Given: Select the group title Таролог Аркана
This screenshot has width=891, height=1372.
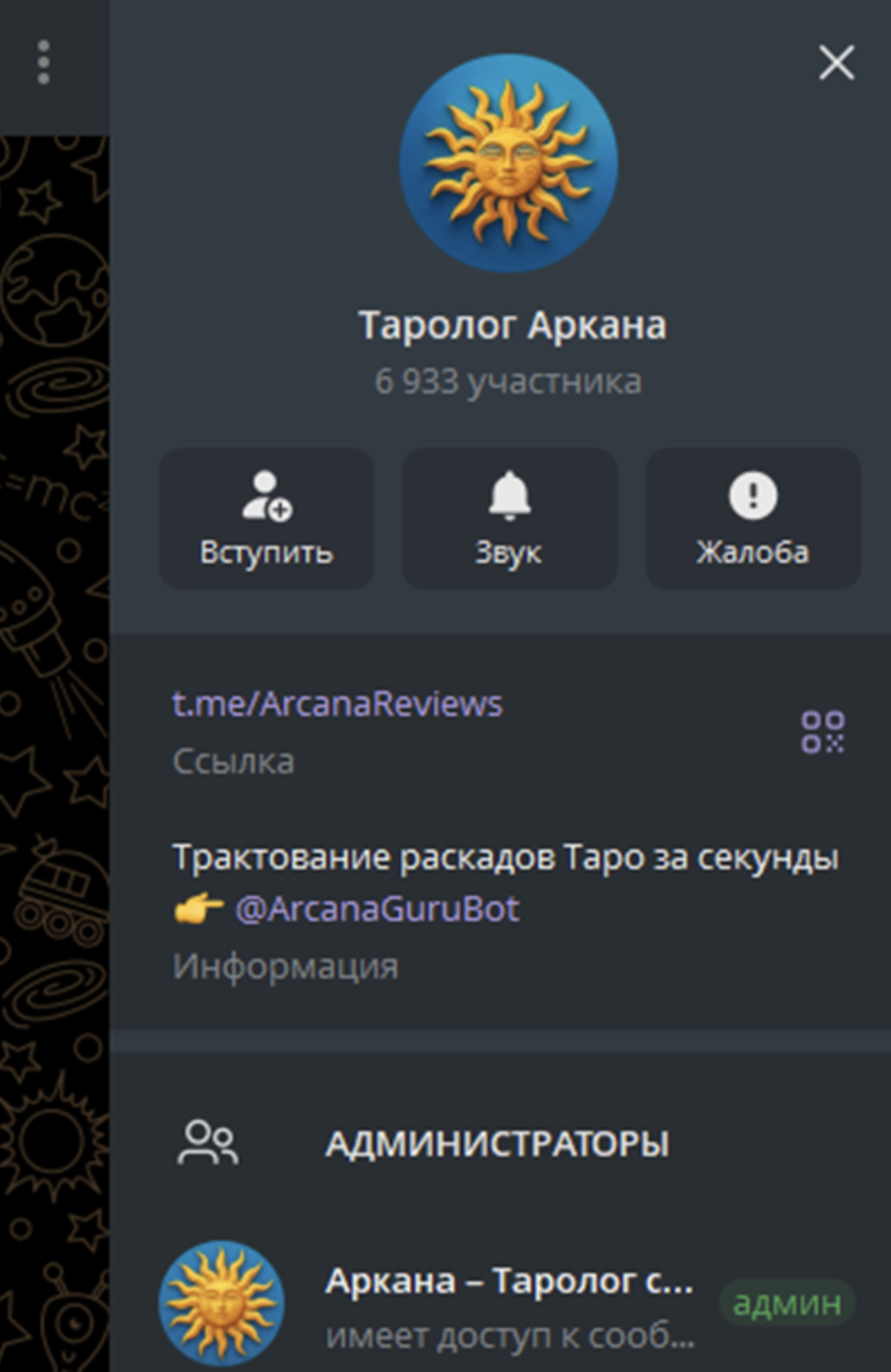Looking at the screenshot, I should [513, 325].
